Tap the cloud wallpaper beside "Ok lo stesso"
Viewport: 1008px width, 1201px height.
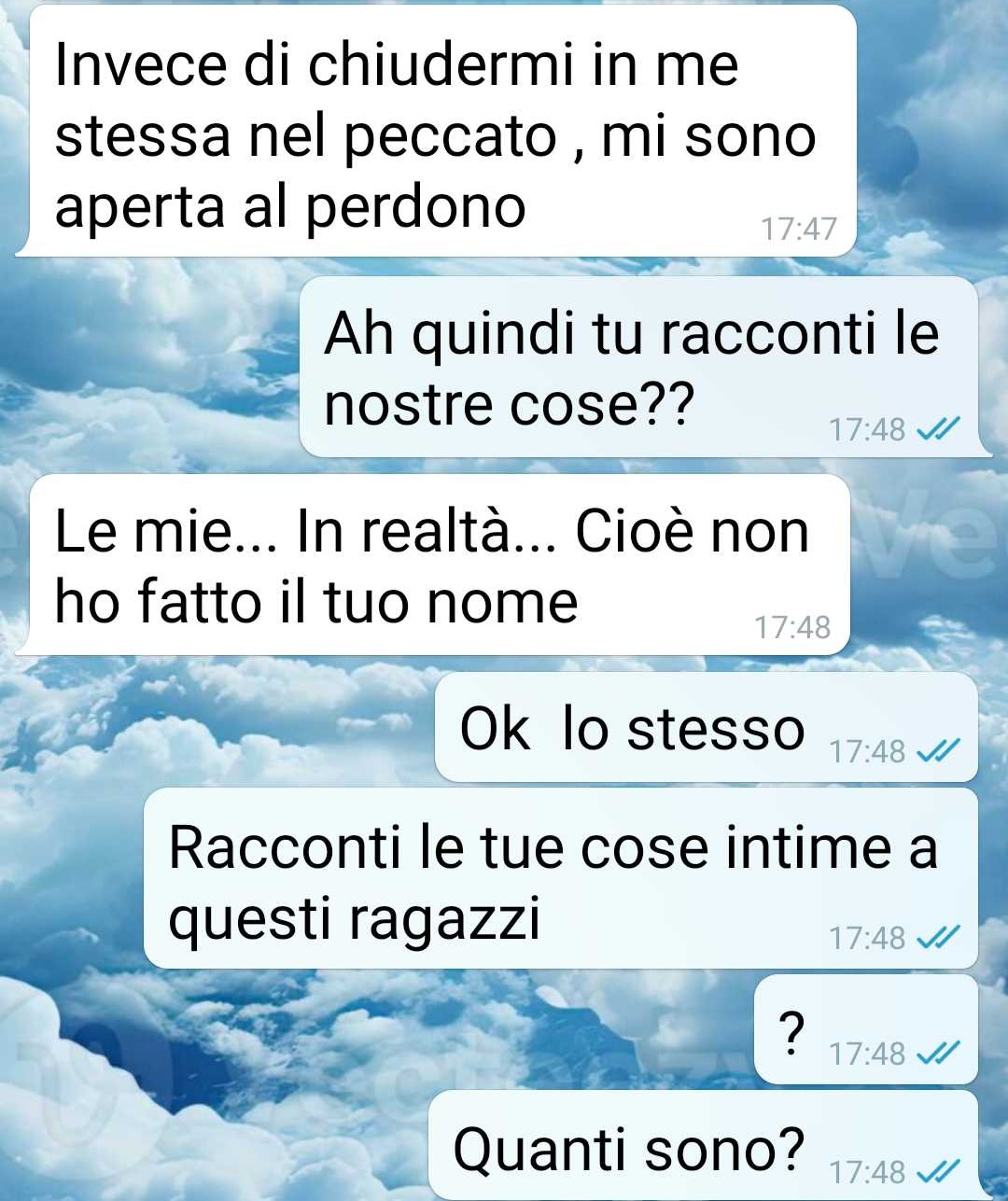[215, 728]
